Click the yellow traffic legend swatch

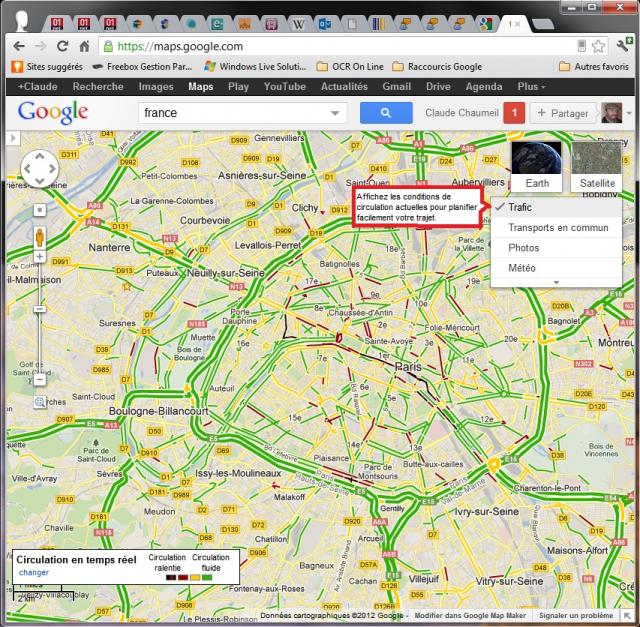(195, 578)
